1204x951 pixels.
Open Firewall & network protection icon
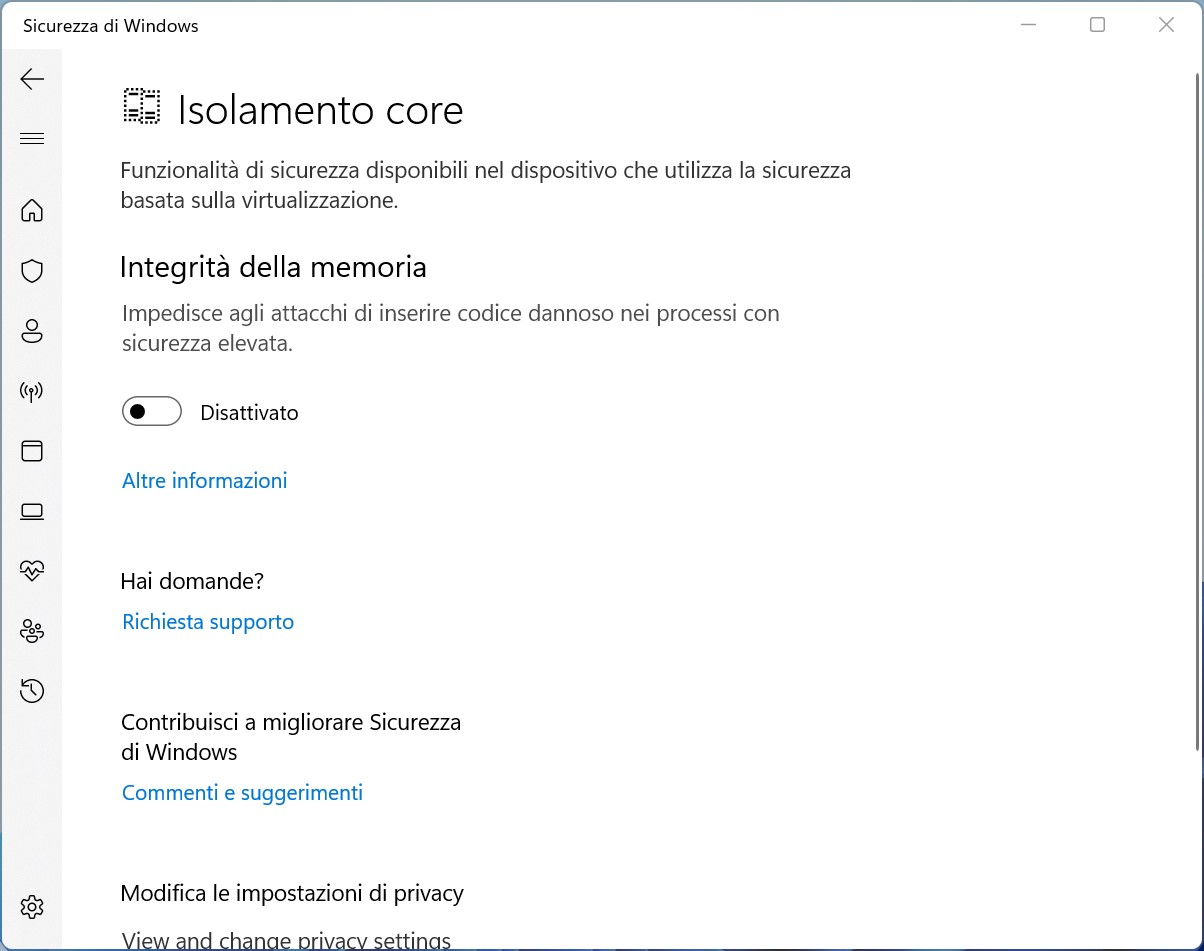point(32,391)
